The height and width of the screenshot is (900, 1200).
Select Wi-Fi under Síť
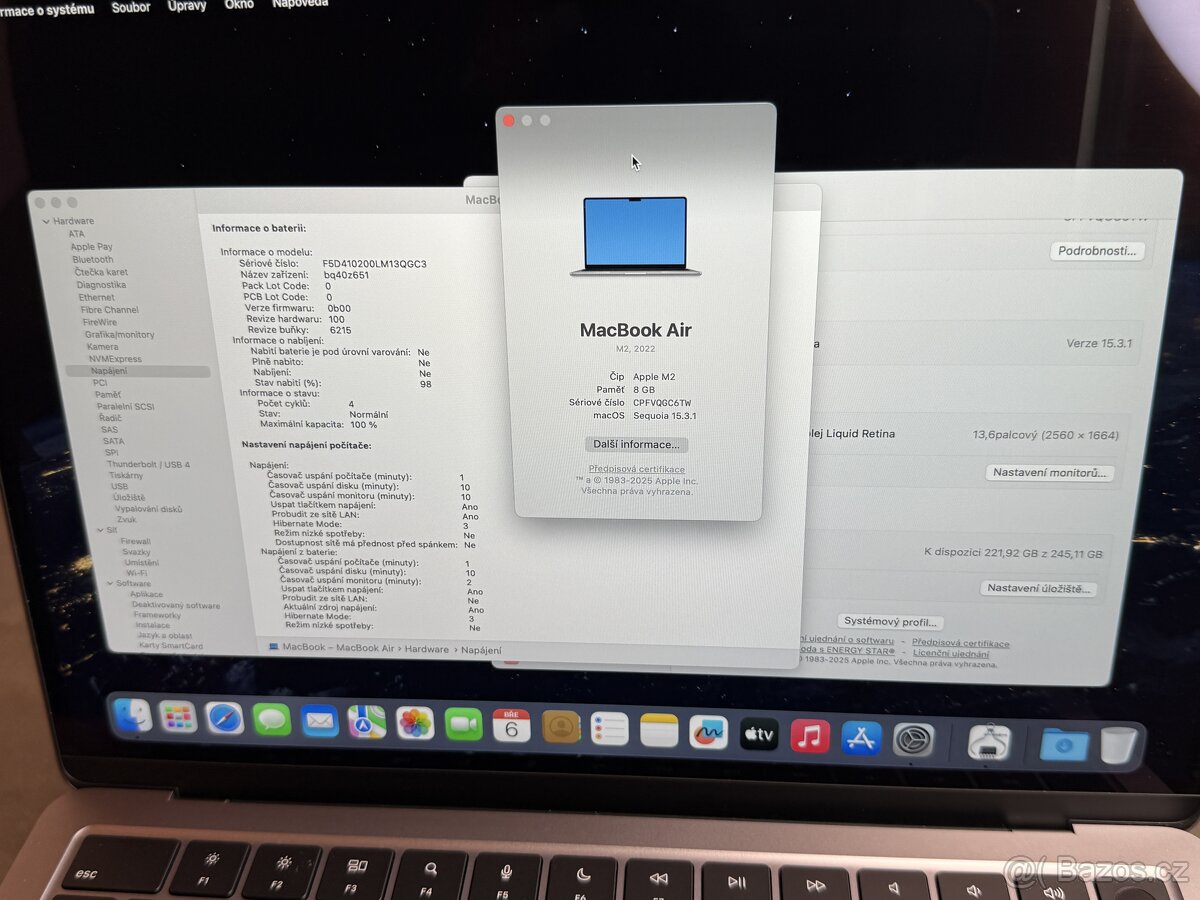click(137, 573)
